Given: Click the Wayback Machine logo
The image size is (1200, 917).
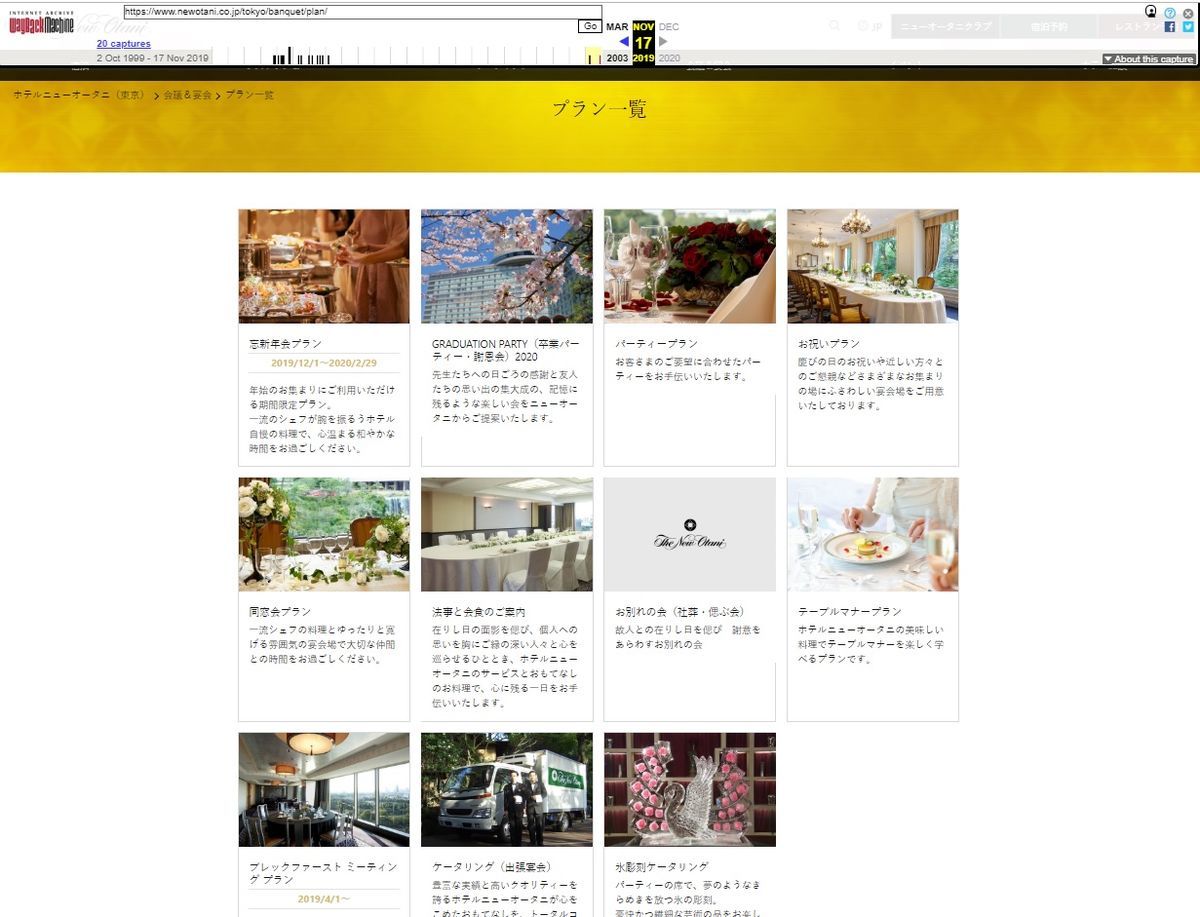Looking at the screenshot, I should 41,22.
